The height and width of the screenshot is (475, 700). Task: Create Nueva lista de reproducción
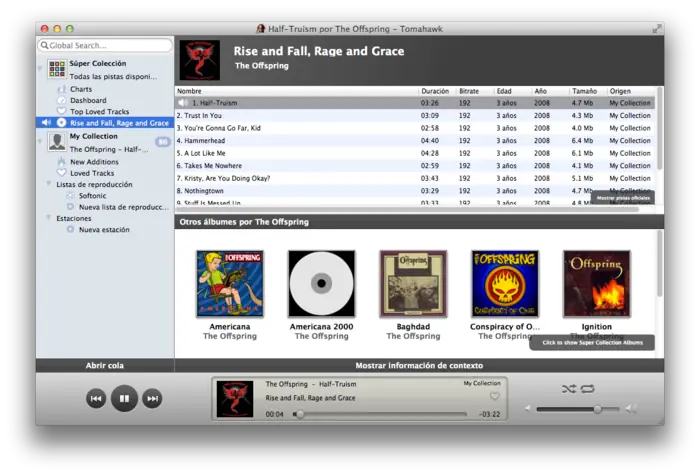tap(124, 207)
